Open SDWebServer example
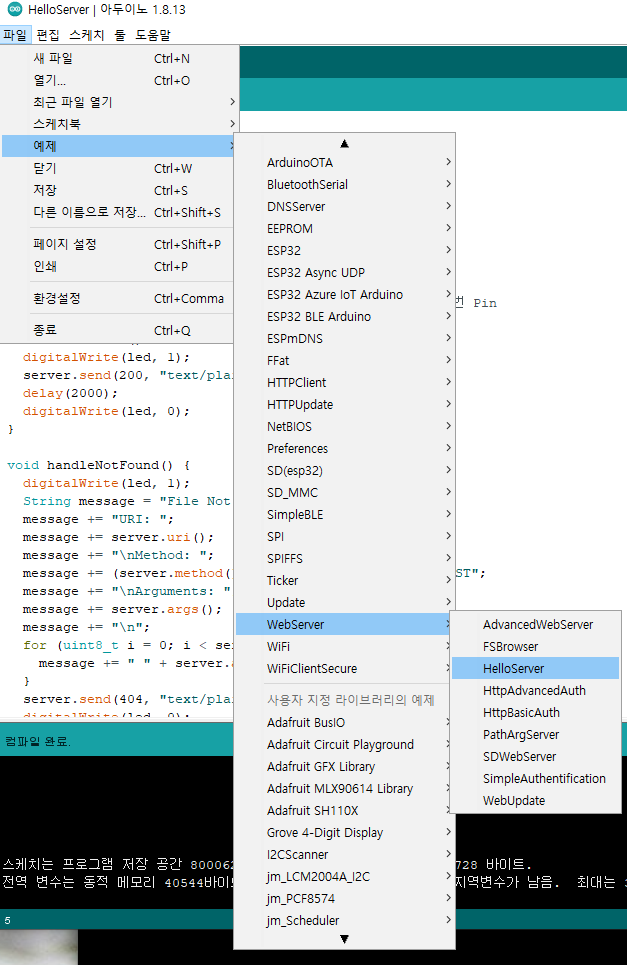 click(535, 757)
